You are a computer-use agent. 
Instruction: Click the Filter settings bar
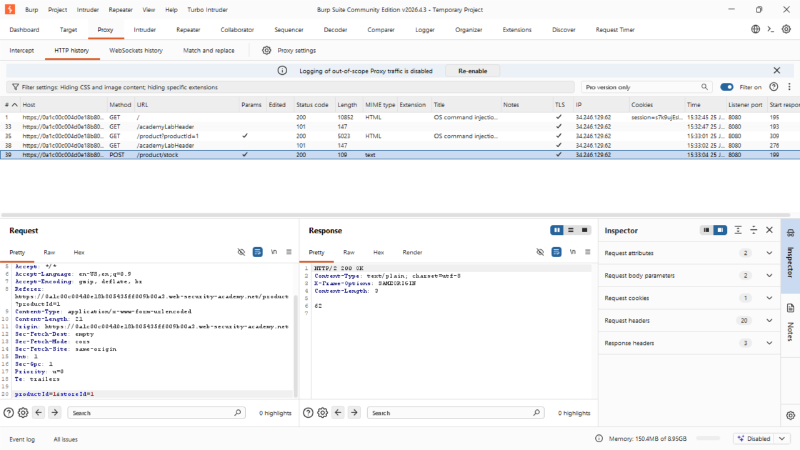(290, 87)
